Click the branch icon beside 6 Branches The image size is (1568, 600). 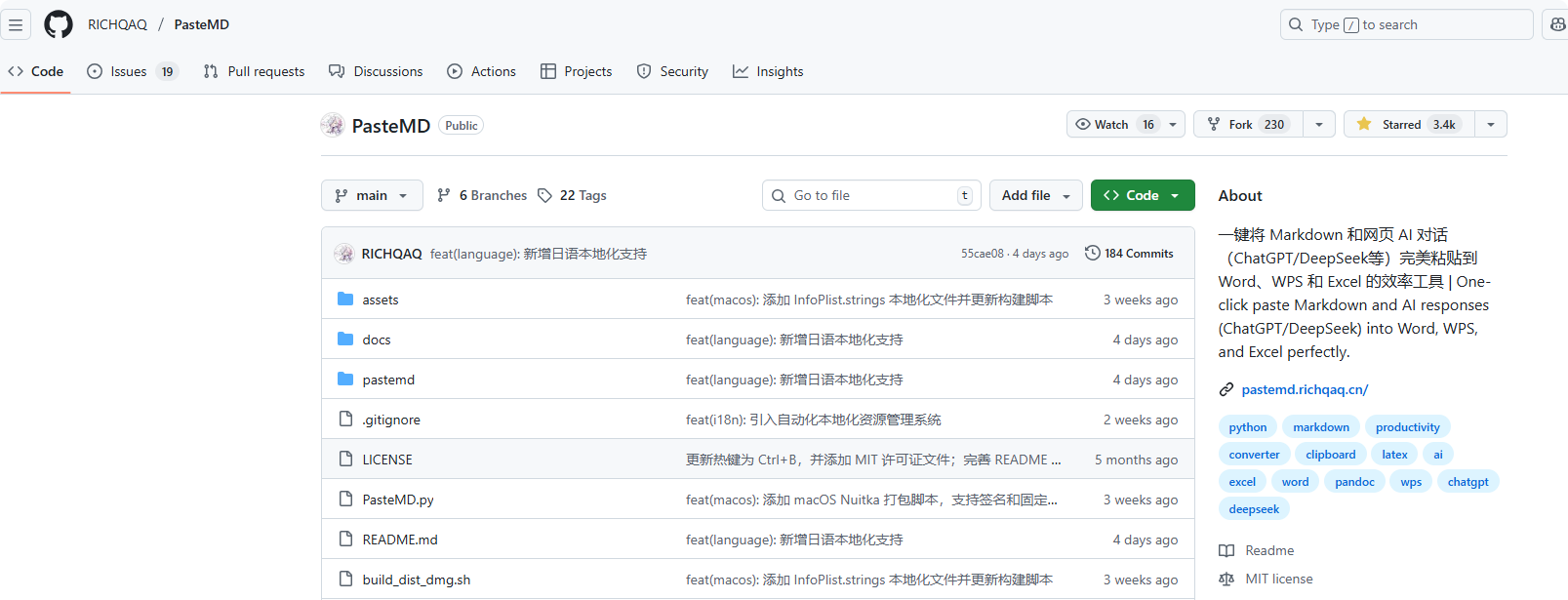(444, 195)
